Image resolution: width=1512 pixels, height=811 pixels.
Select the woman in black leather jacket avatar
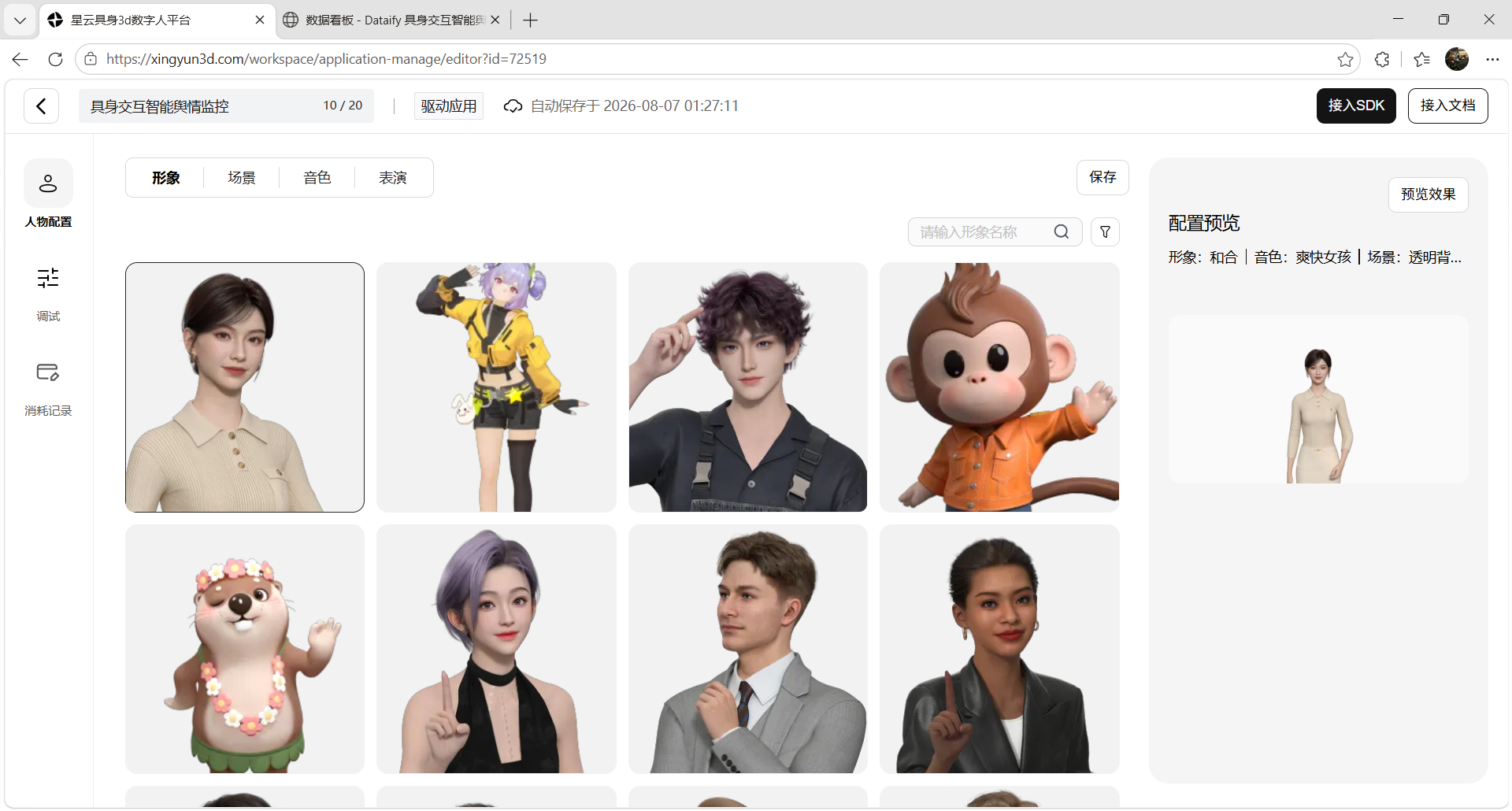point(999,649)
